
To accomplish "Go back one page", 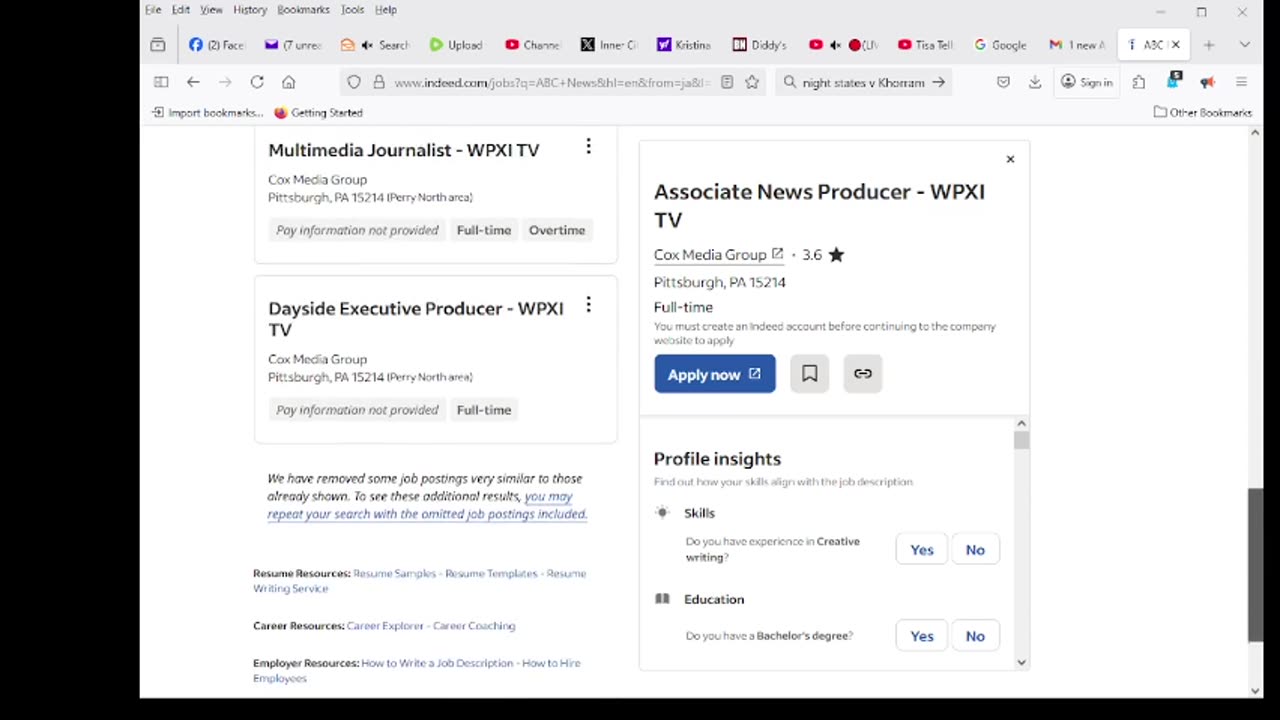I will pos(193,82).
